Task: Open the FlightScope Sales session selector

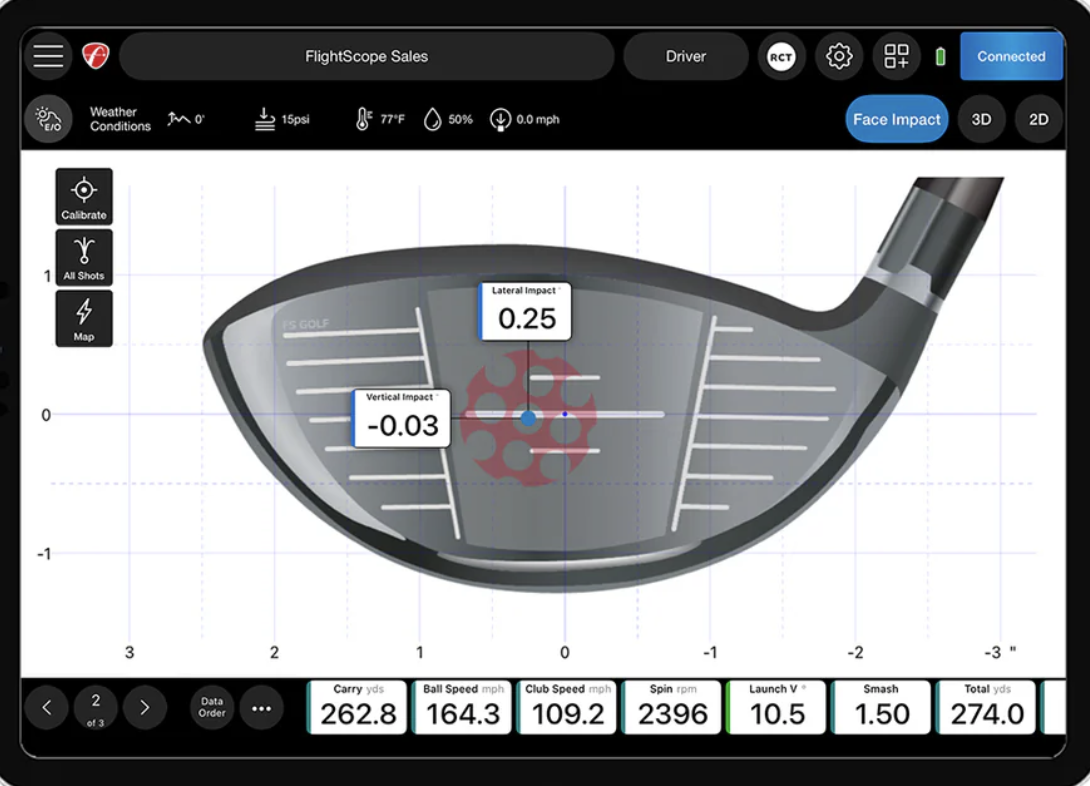Action: 366,57
